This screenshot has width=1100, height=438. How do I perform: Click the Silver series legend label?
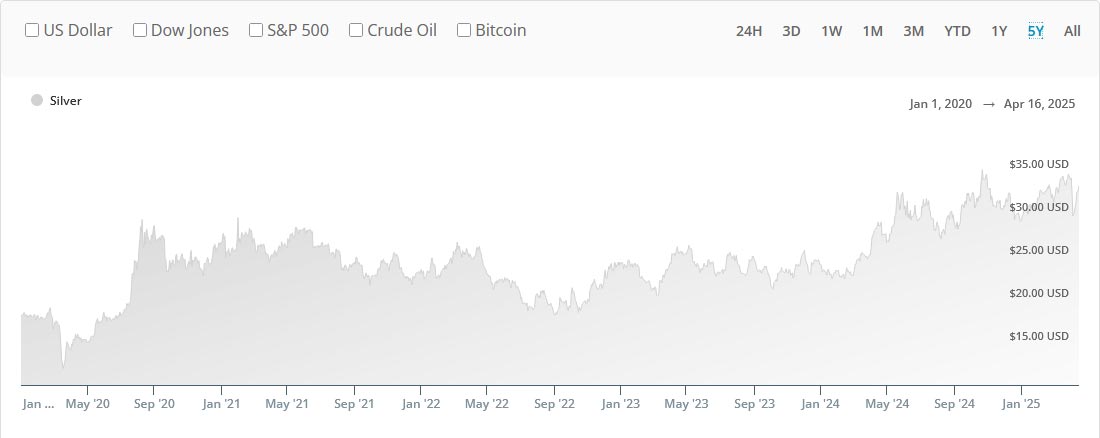click(66, 101)
